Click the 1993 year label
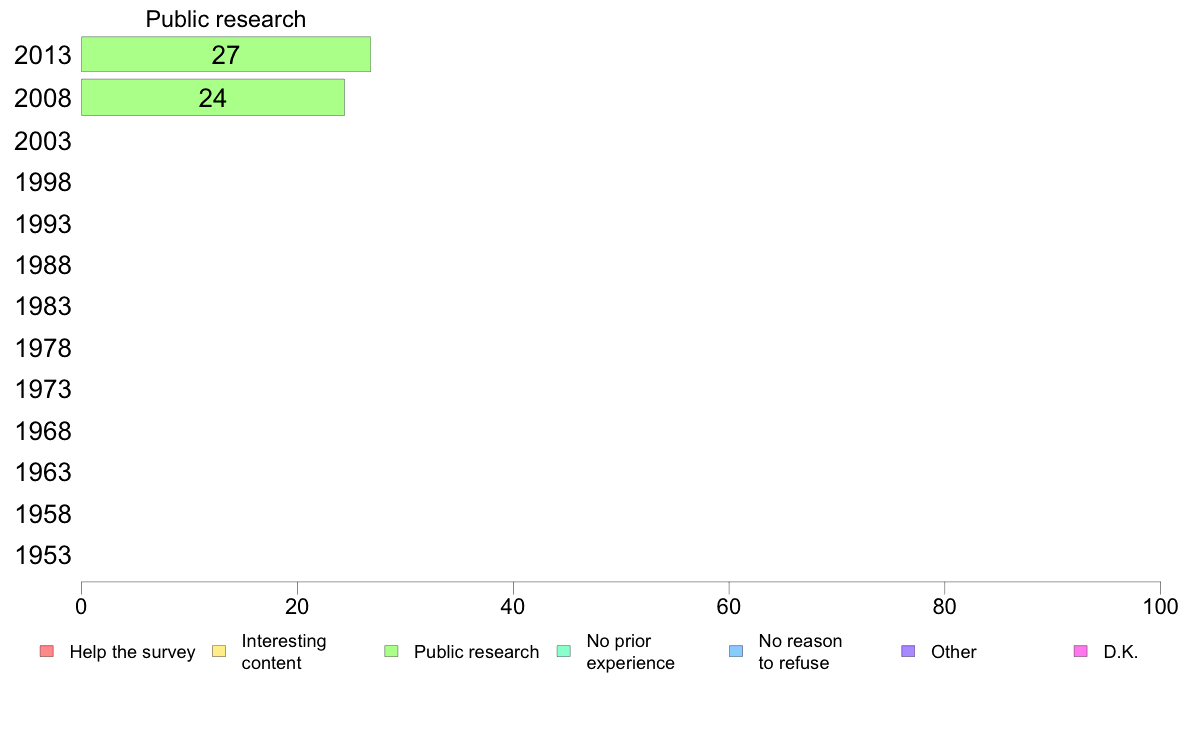Viewport: 1188px width, 736px height. click(x=43, y=224)
